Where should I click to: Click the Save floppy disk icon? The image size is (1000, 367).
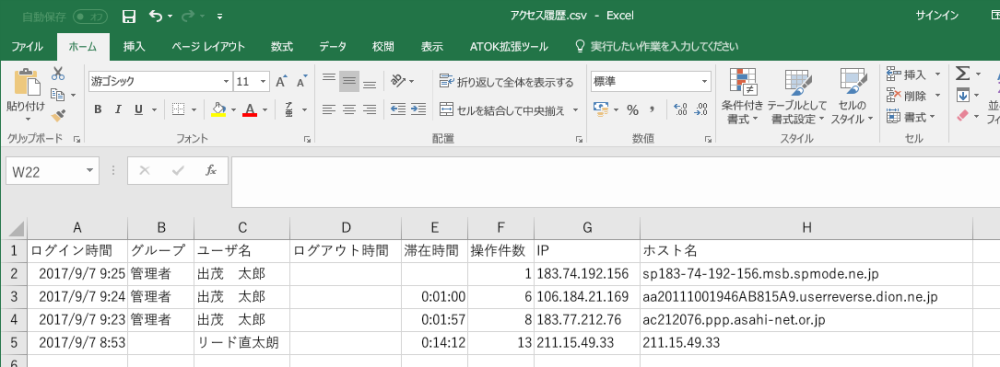[x=129, y=17]
